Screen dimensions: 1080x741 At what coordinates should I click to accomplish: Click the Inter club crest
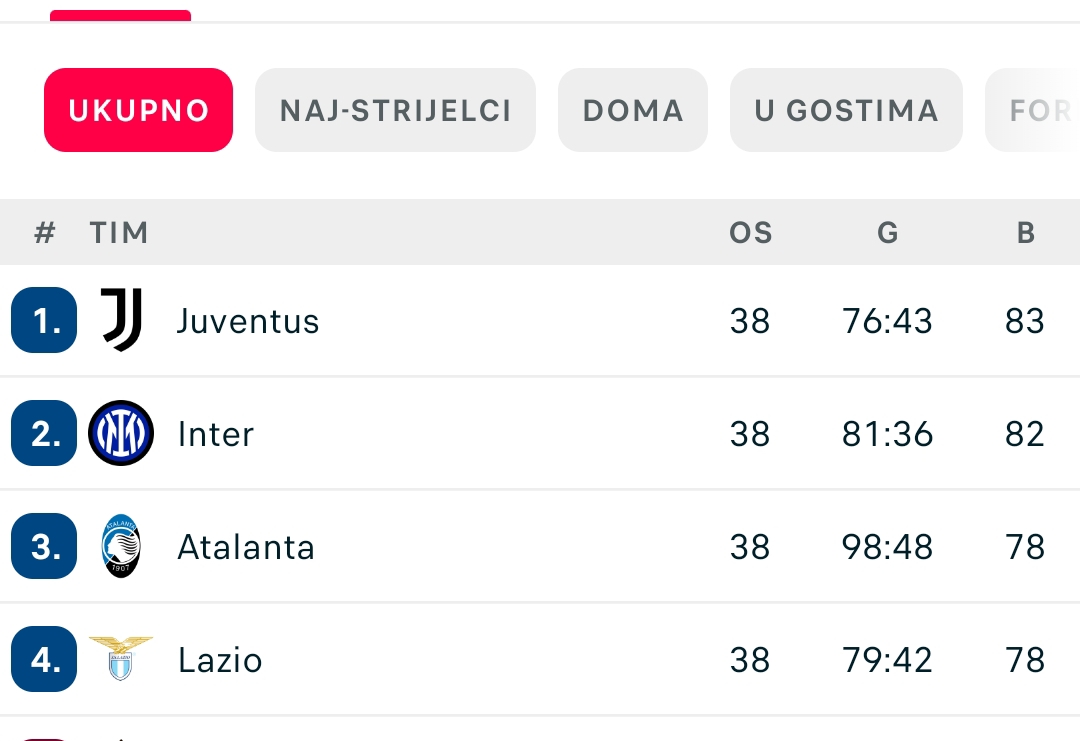121,433
